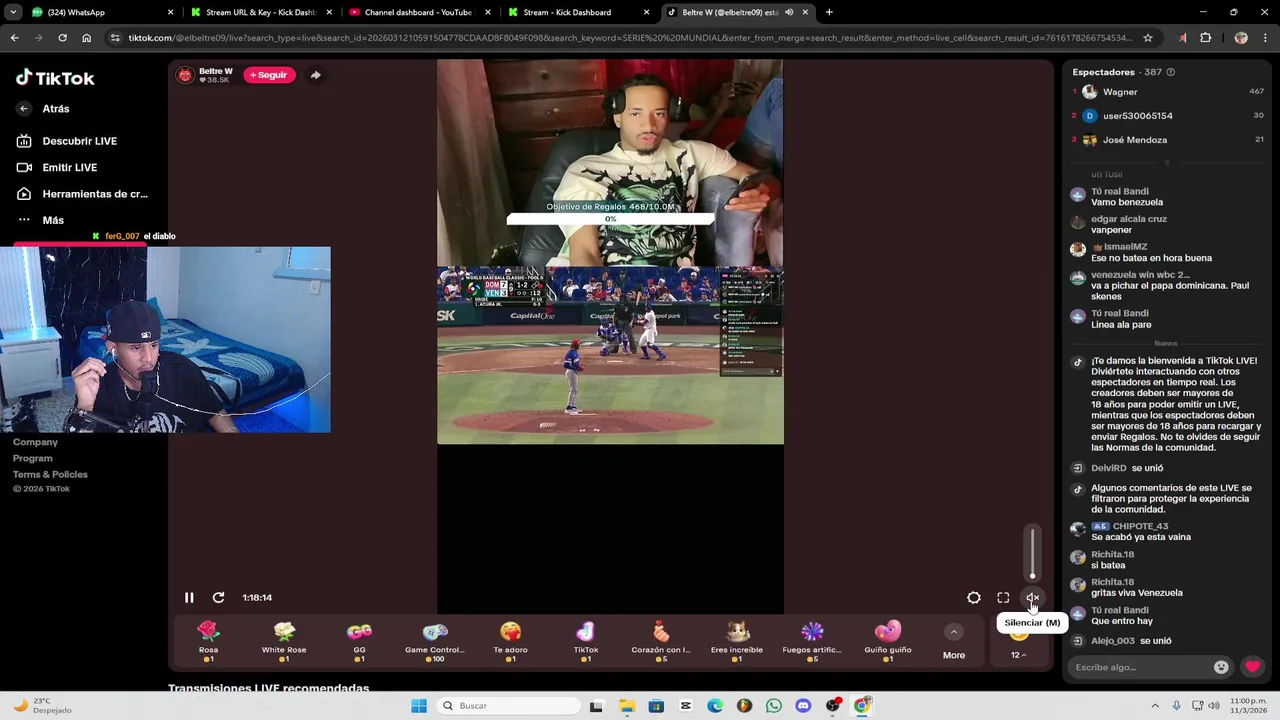
Task: Send a Rosa gift
Action: tap(208, 641)
